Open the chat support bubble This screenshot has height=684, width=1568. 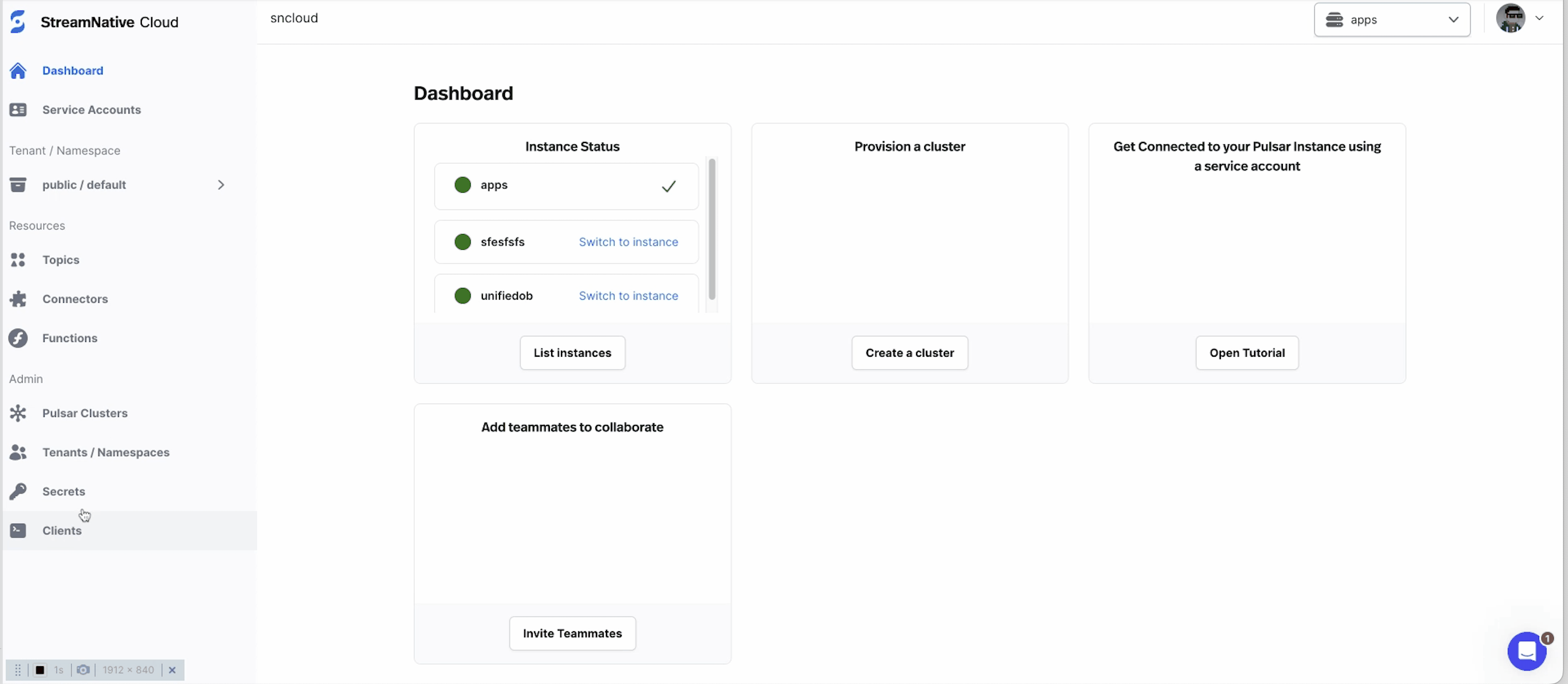coord(1527,651)
